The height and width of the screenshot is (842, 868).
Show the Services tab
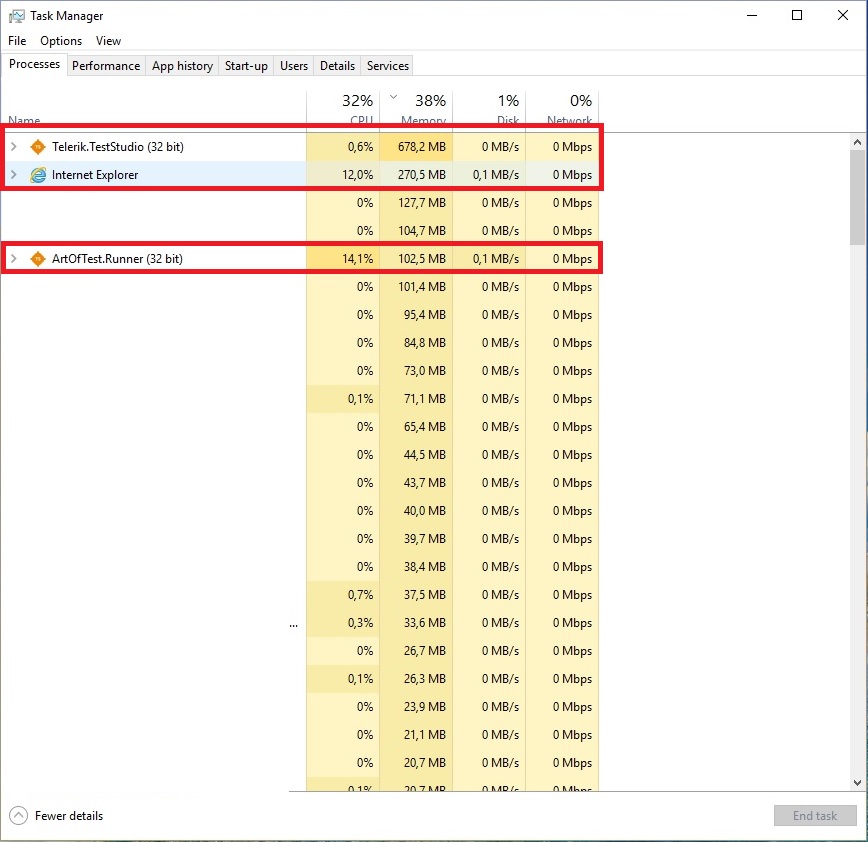388,66
